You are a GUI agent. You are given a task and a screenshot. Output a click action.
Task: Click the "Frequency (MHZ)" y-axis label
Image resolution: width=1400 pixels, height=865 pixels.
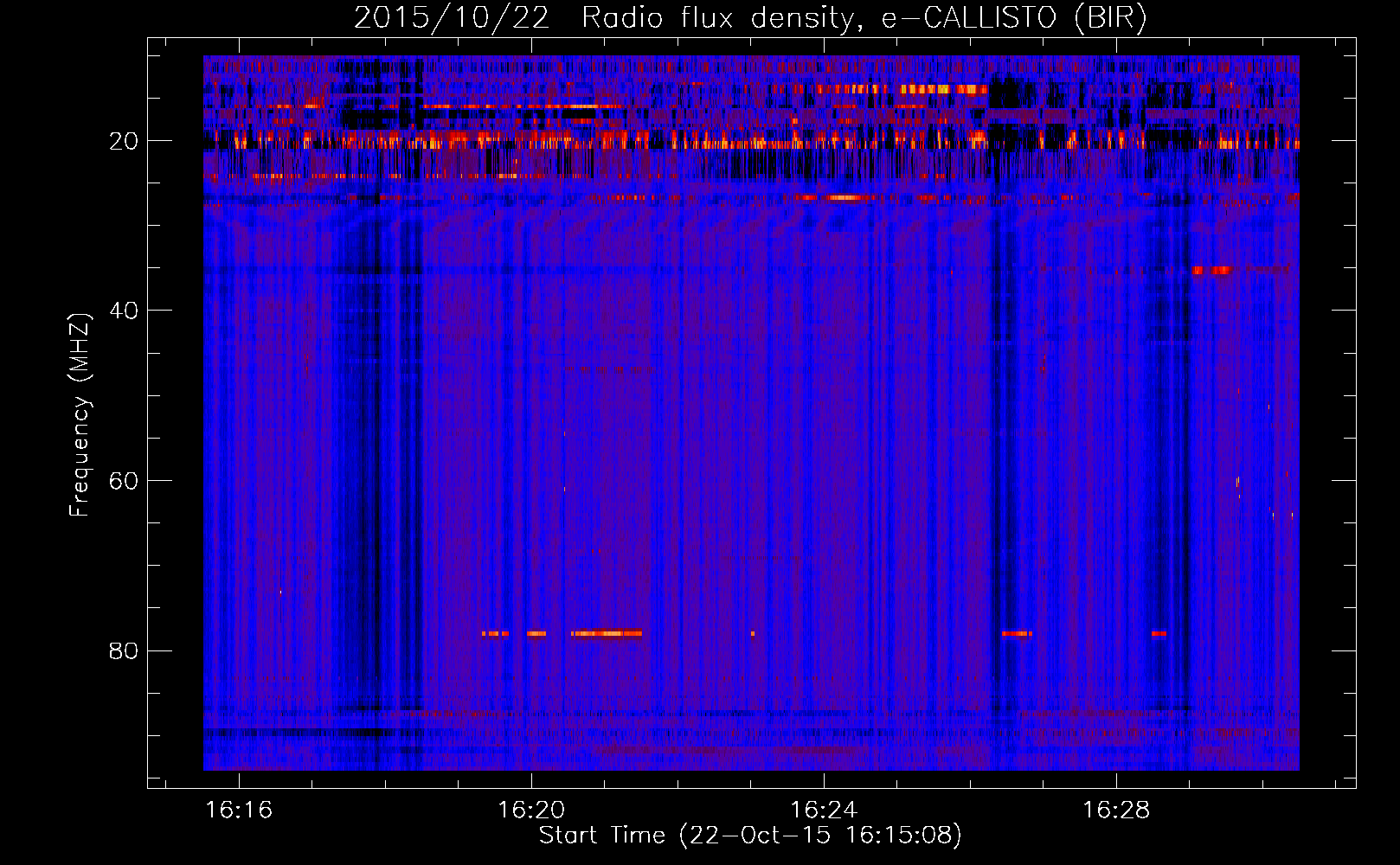click(x=80, y=415)
